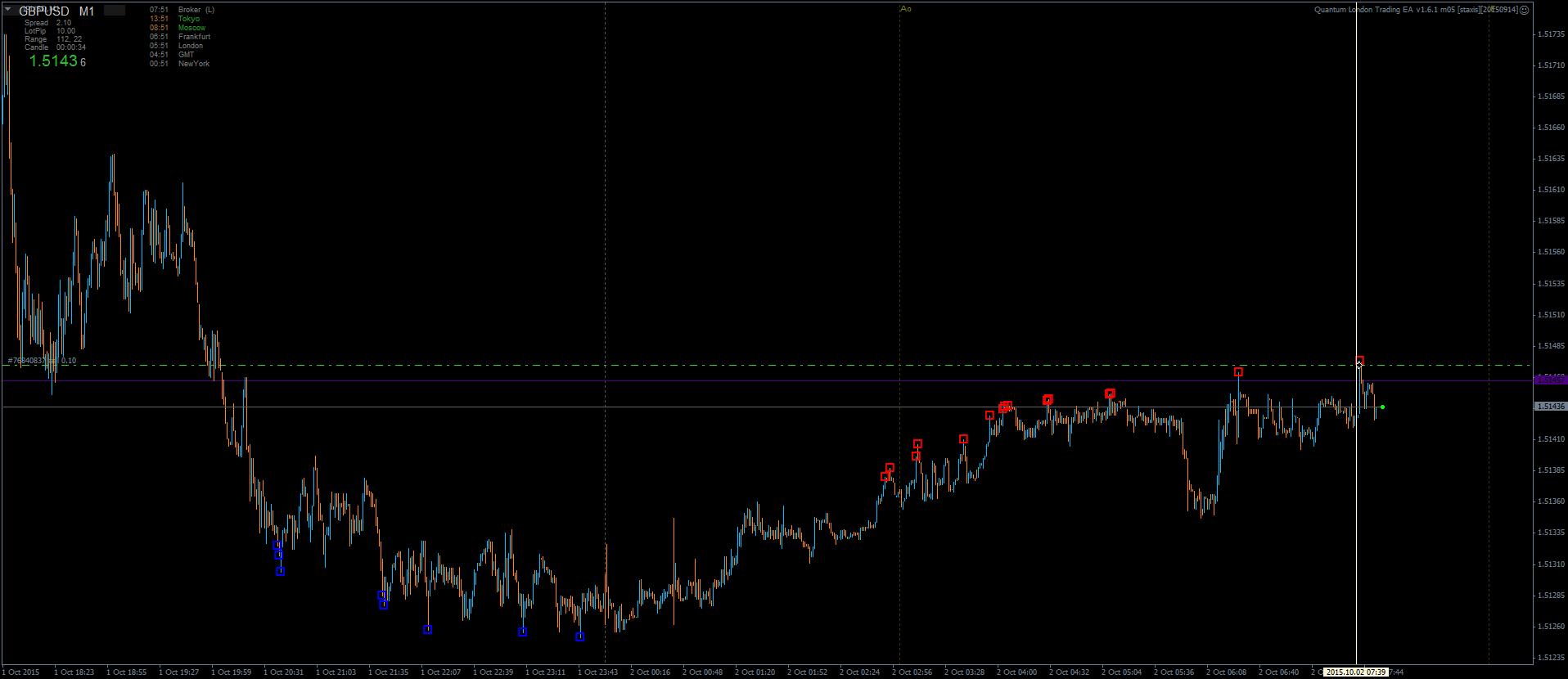This screenshot has height=679, width=1568.
Task: Click the Tokyo session label
Action: tap(189, 19)
